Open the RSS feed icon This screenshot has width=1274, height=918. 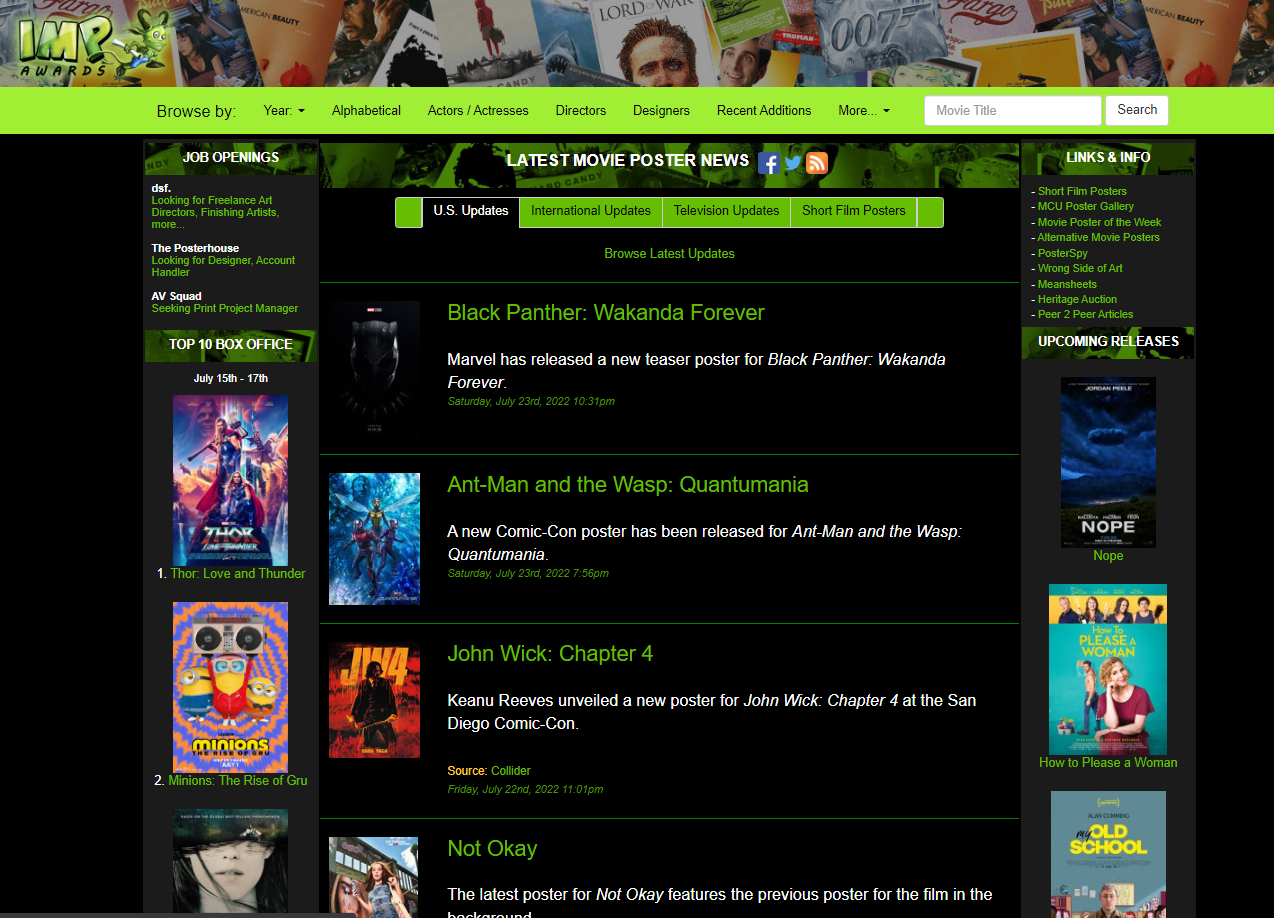point(817,163)
